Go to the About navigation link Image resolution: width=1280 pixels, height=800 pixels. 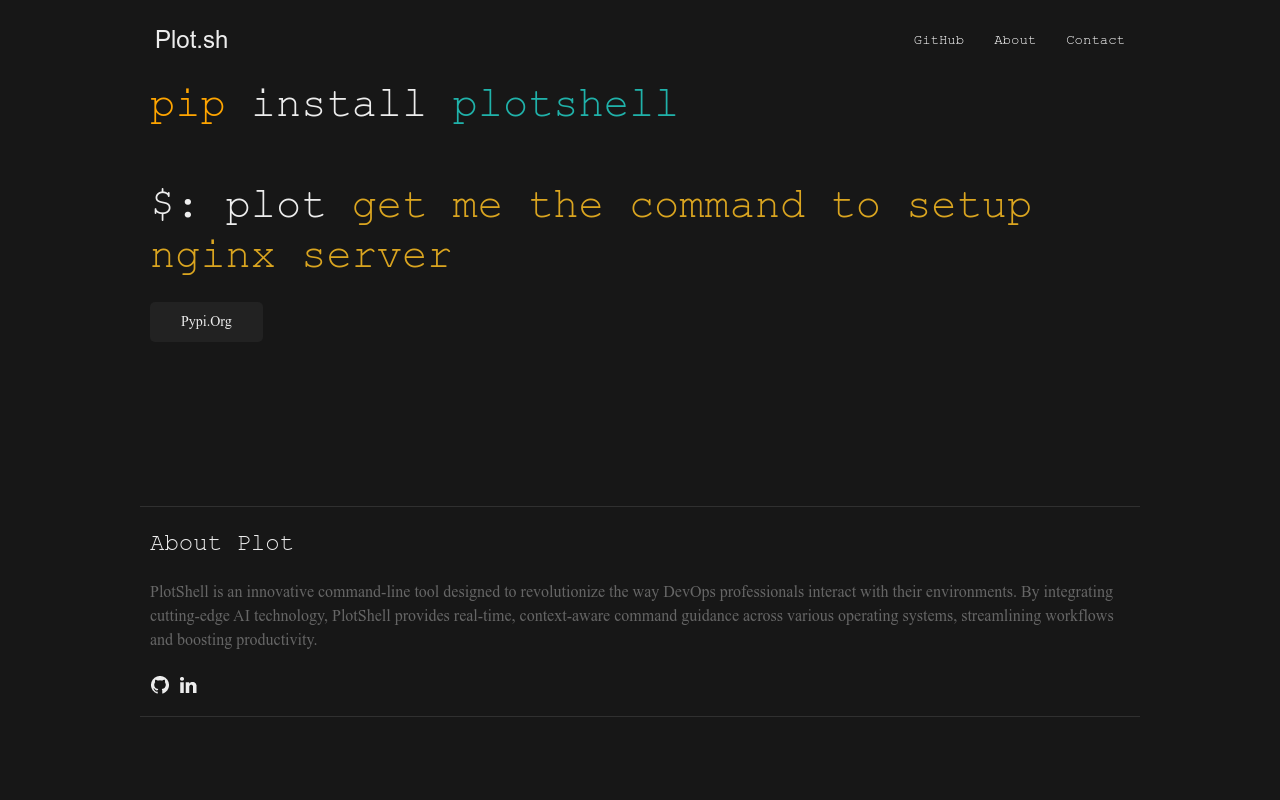pos(1015,40)
